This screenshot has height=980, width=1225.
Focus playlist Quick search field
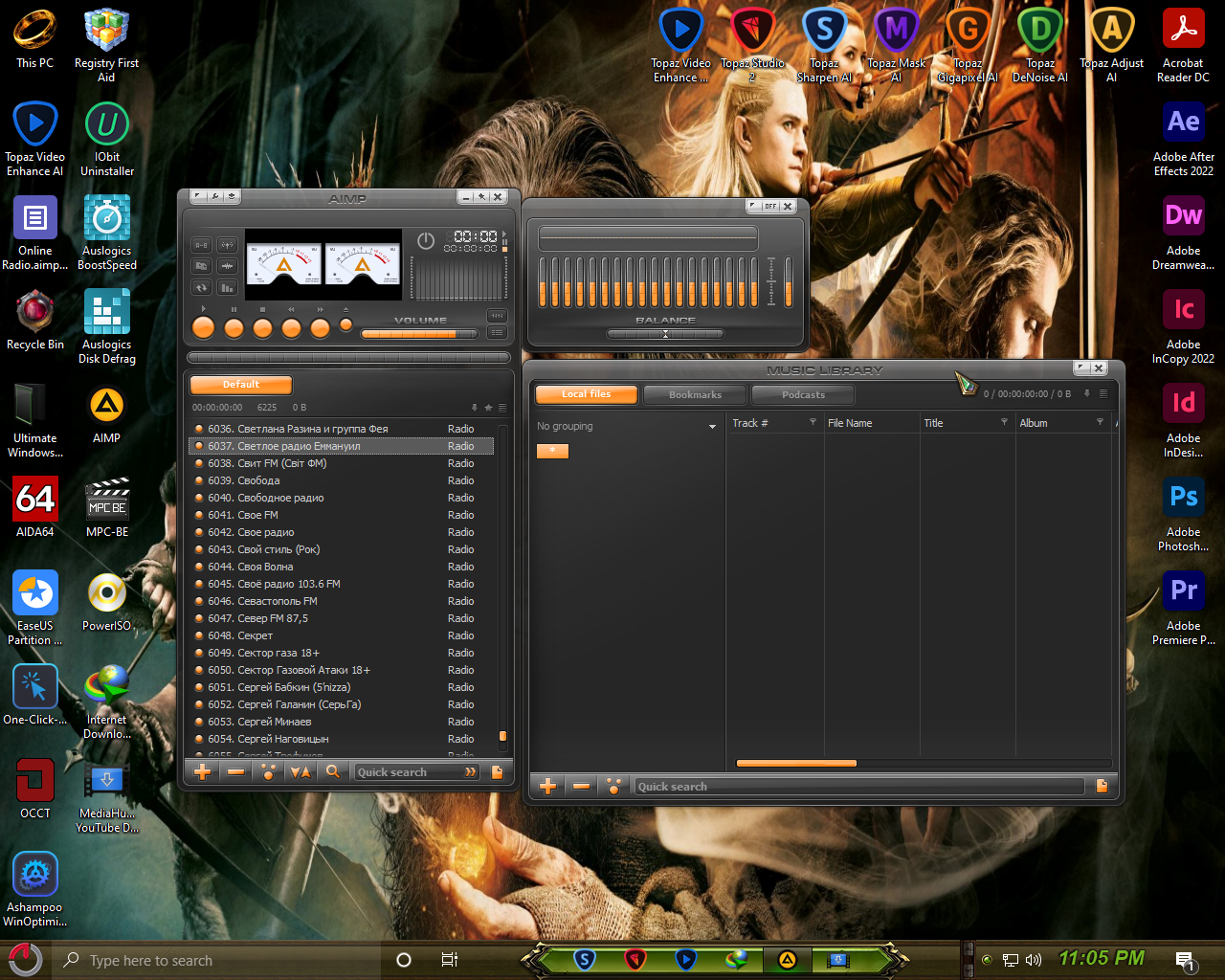(x=417, y=772)
